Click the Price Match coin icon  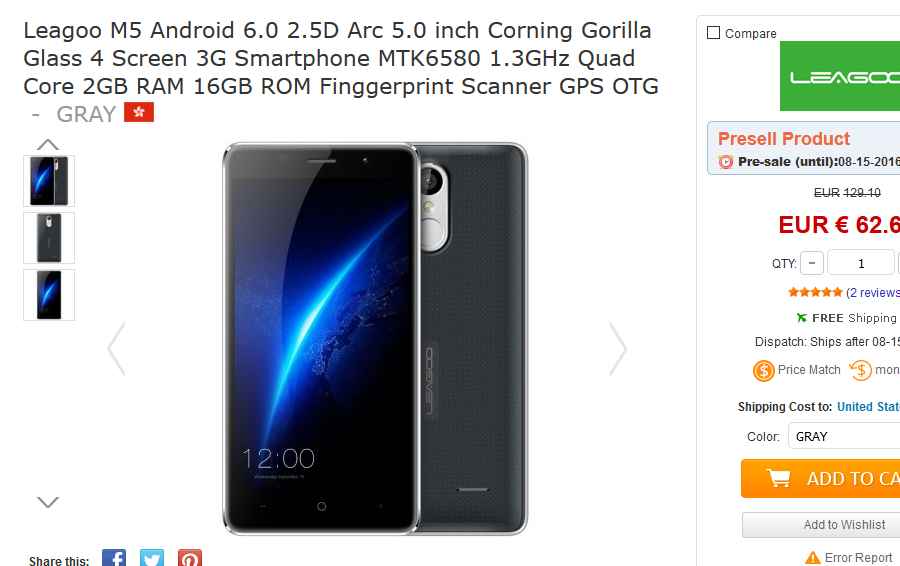point(763,371)
